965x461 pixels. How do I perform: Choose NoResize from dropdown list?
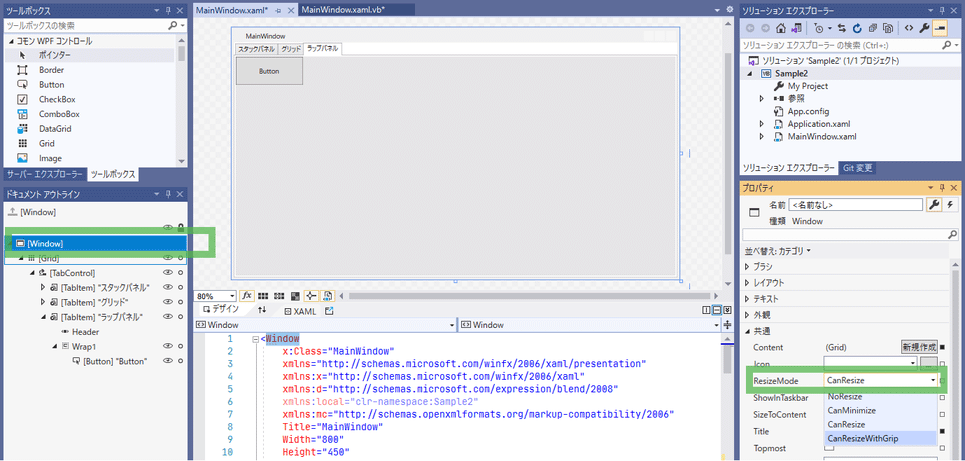coord(880,396)
